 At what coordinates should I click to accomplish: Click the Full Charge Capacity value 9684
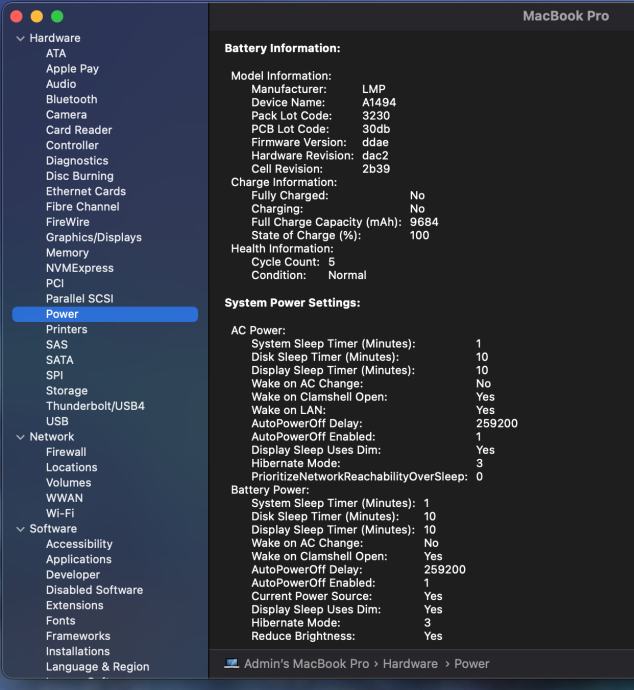pyautogui.click(x=425, y=222)
